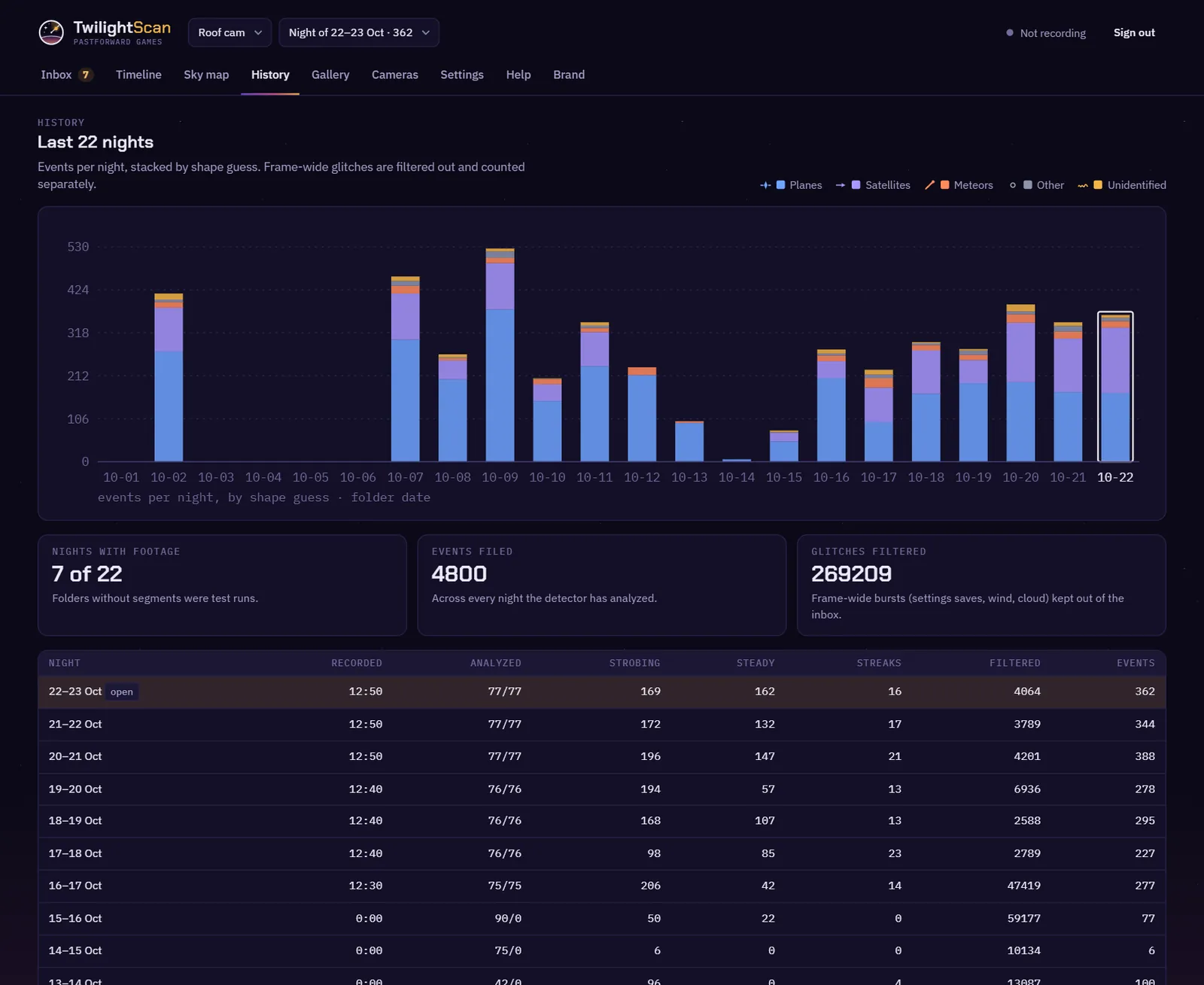This screenshot has width=1204, height=985.
Task: Open the Cameras tab
Action: pos(395,74)
